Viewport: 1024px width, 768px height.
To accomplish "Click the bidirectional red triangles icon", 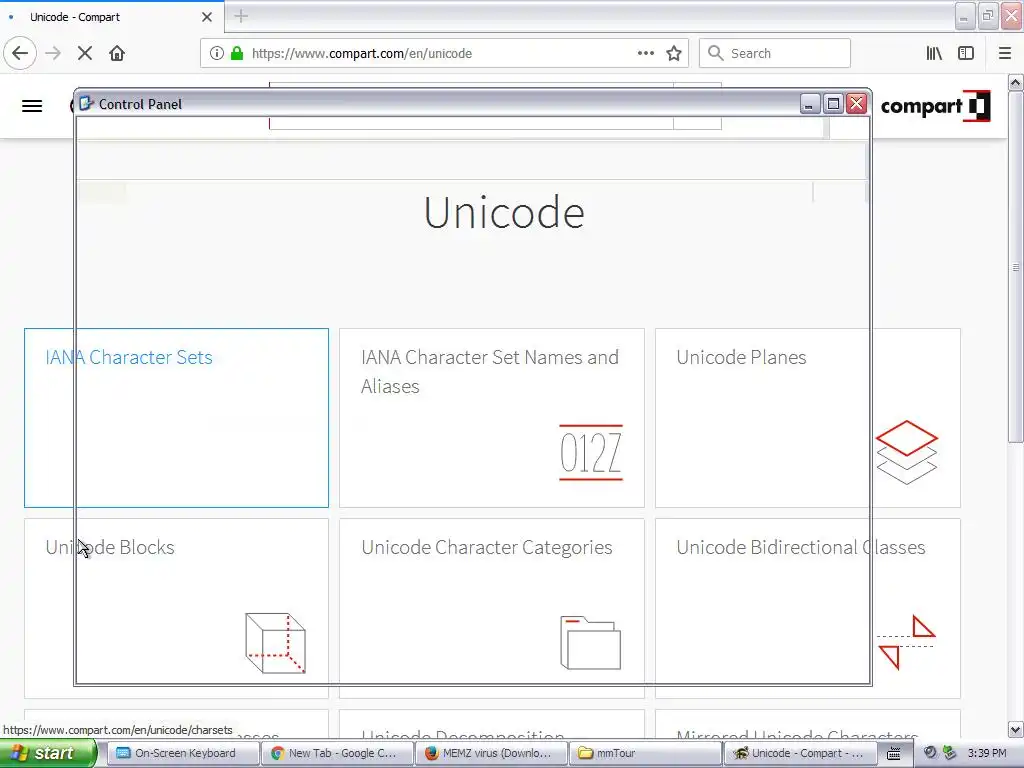I will 906,642.
